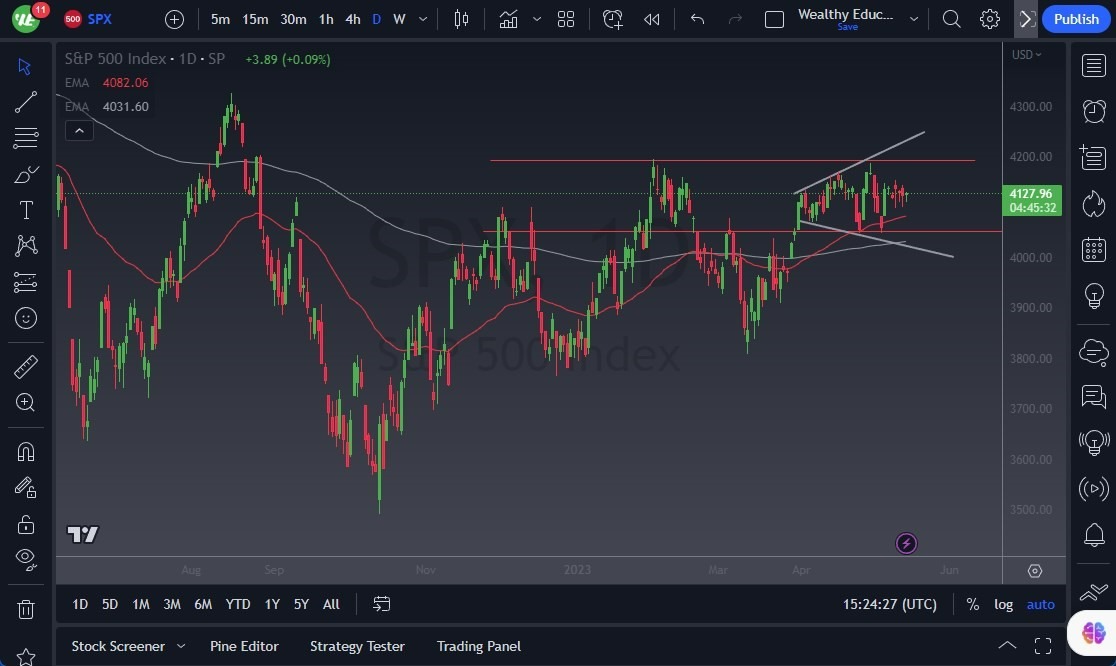Open the Strategy Tester tab
This screenshot has width=1116, height=666.
click(x=357, y=646)
